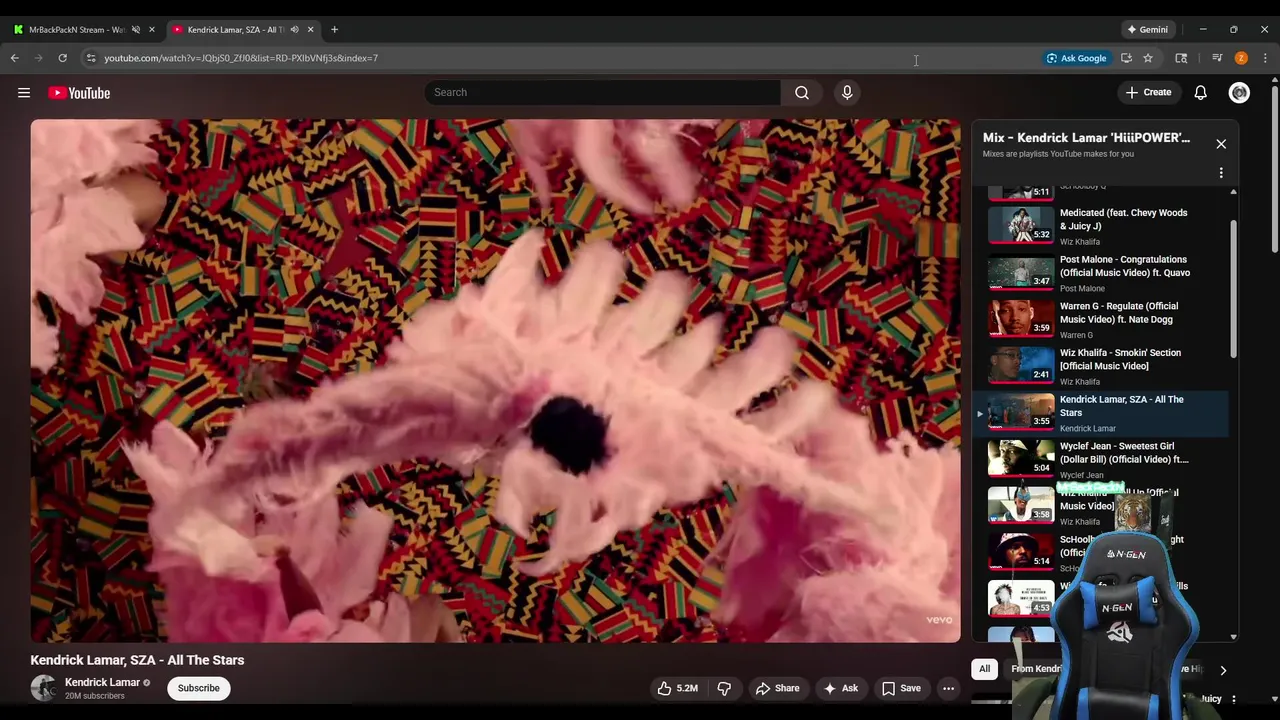This screenshot has height=720, width=1280.
Task: Dislike the video with thumbs down
Action: point(725,688)
